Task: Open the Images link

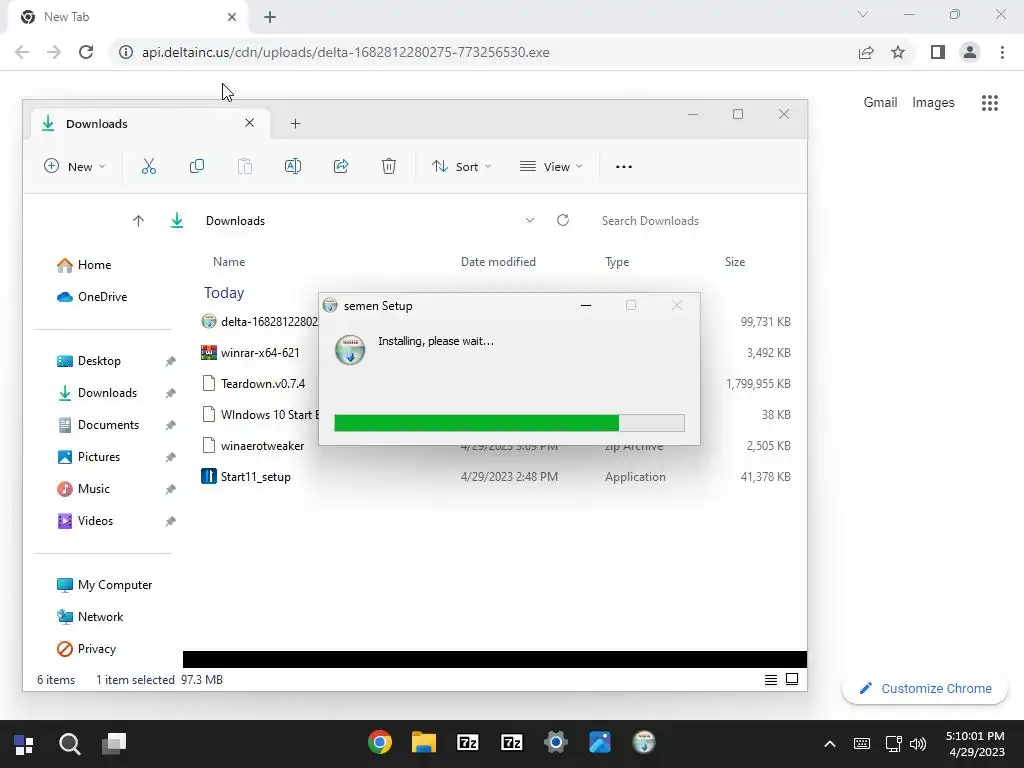Action: [x=933, y=103]
